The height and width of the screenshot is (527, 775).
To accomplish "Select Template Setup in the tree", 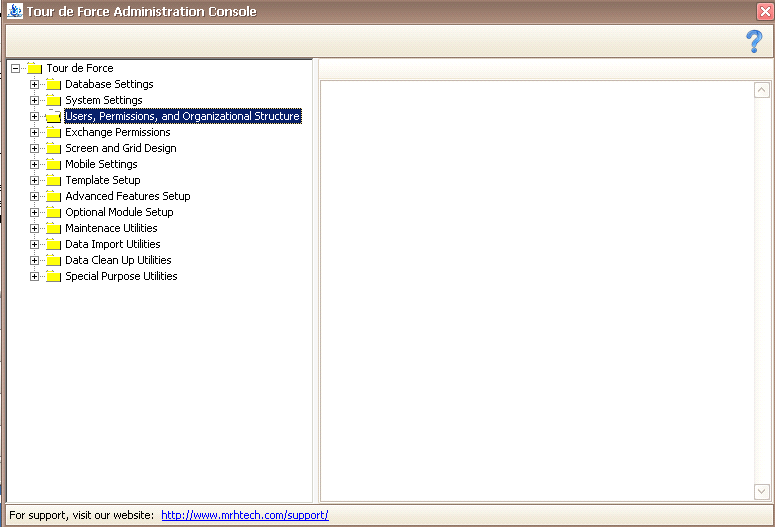I will tap(103, 180).
